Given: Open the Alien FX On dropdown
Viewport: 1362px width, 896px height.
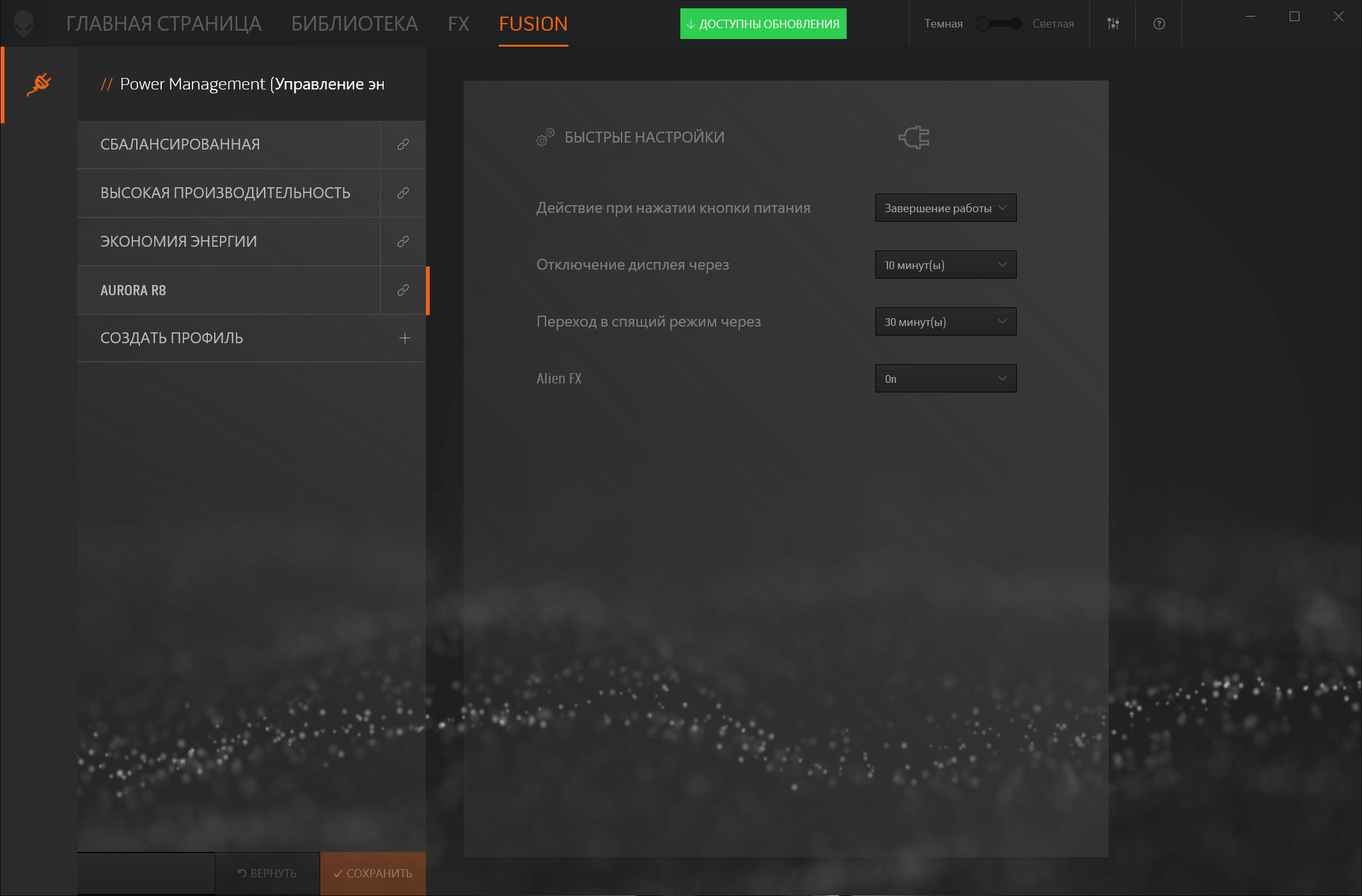Looking at the screenshot, I should tap(946, 378).
